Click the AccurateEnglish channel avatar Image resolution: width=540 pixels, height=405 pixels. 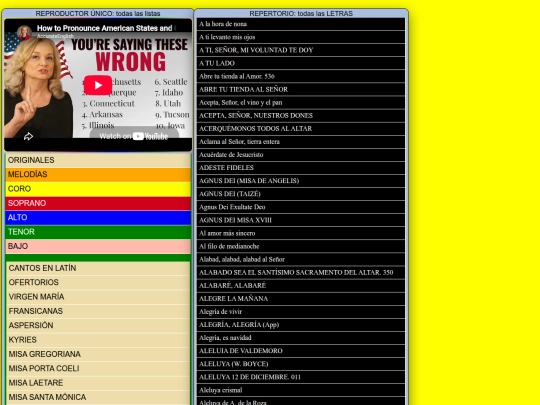pos(24,32)
